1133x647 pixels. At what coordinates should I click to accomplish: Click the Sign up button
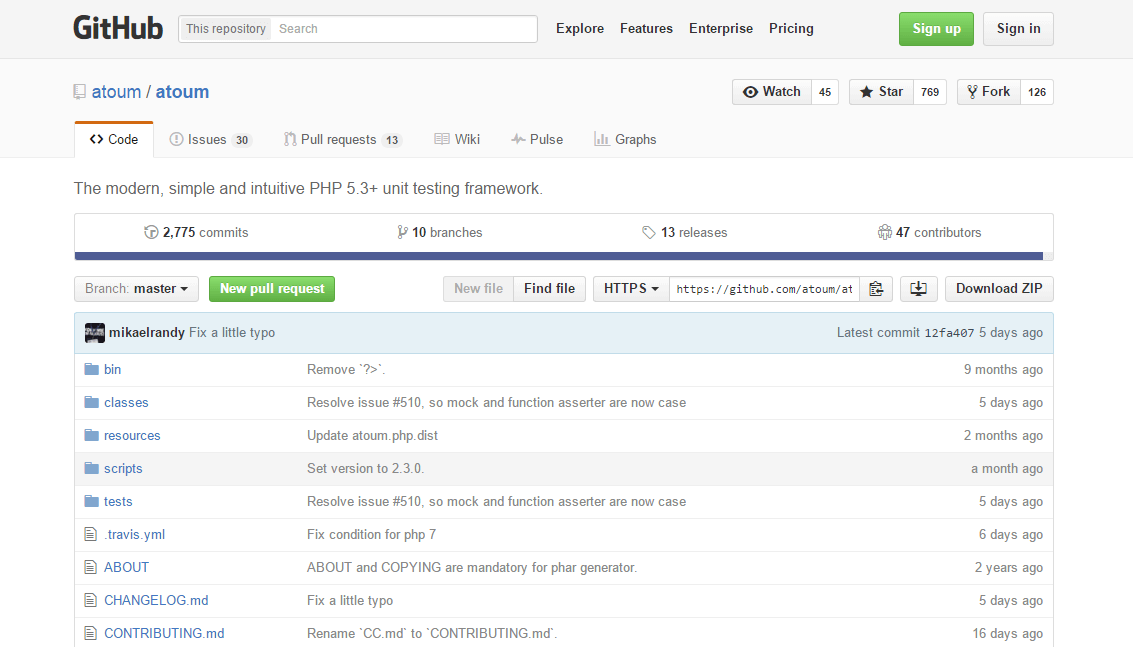(x=936, y=29)
